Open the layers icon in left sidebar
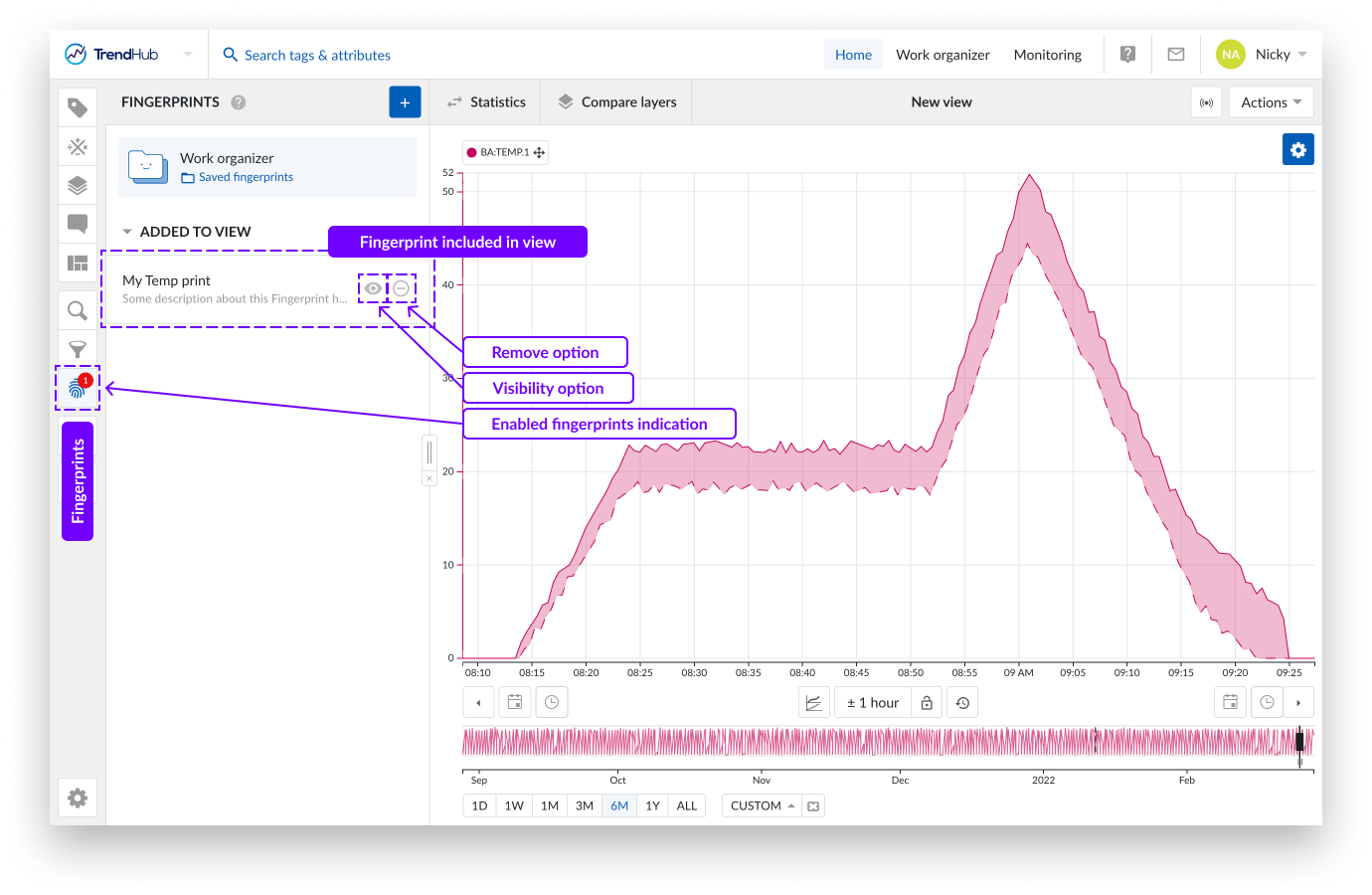1372x895 pixels. pos(78,185)
